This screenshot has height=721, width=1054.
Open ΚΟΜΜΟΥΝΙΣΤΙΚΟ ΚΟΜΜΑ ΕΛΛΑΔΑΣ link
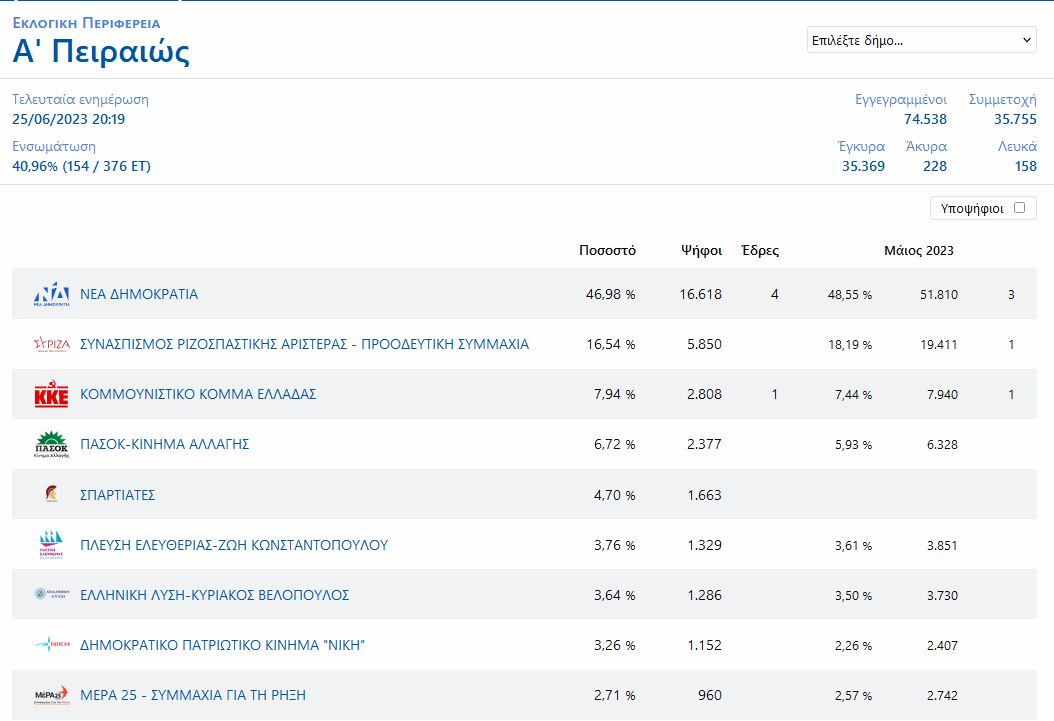point(198,394)
